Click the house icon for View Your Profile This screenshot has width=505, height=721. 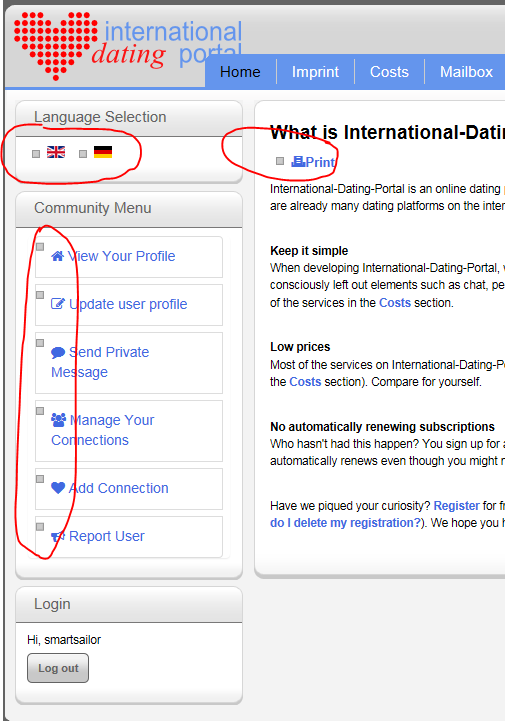(57, 256)
